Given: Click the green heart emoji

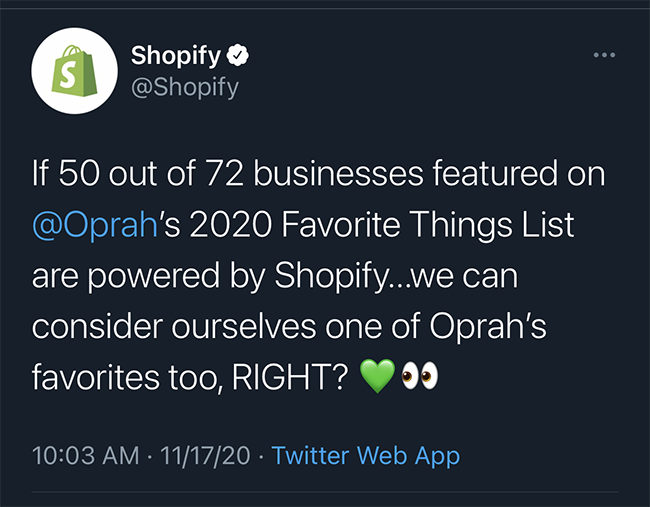Looking at the screenshot, I should (x=376, y=378).
